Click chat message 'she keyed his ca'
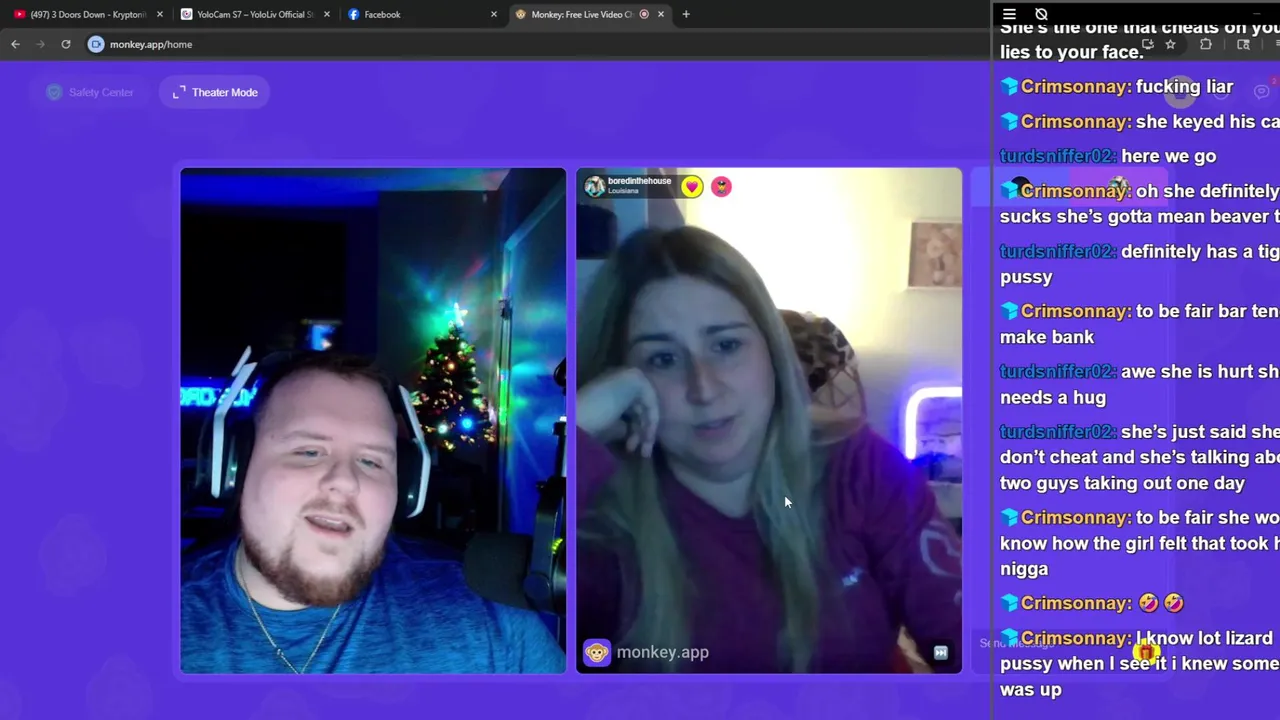This screenshot has width=1280, height=720. tap(1140, 122)
